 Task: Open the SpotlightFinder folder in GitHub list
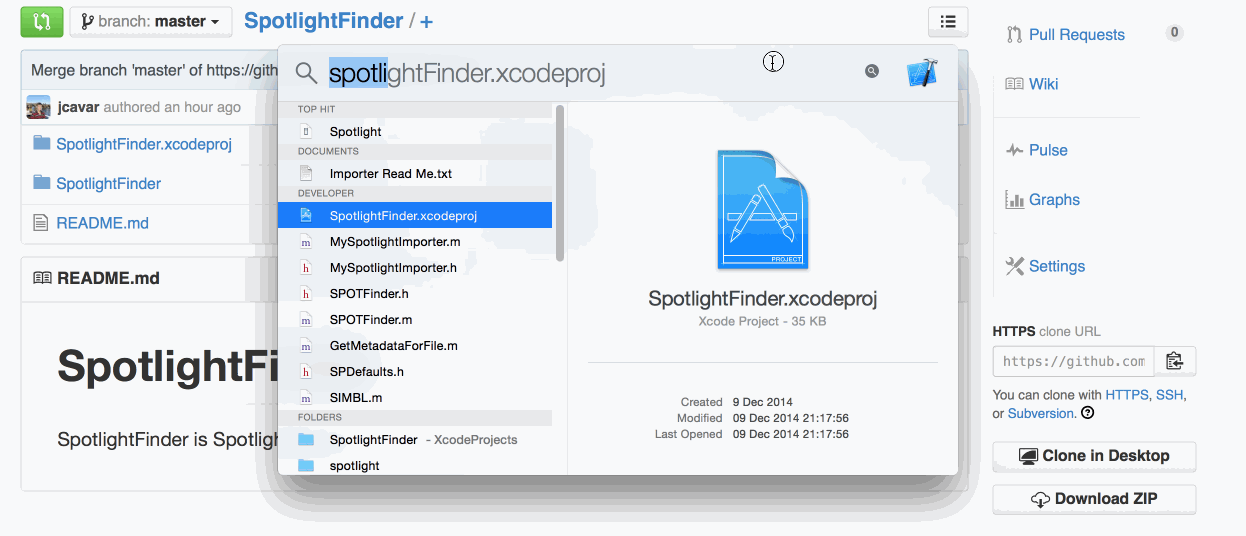point(108,183)
